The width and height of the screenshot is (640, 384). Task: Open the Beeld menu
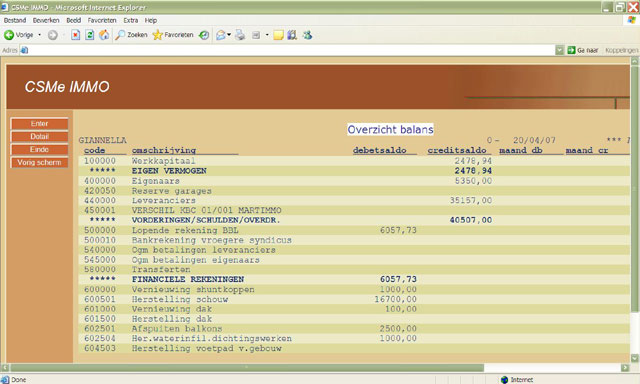point(73,20)
